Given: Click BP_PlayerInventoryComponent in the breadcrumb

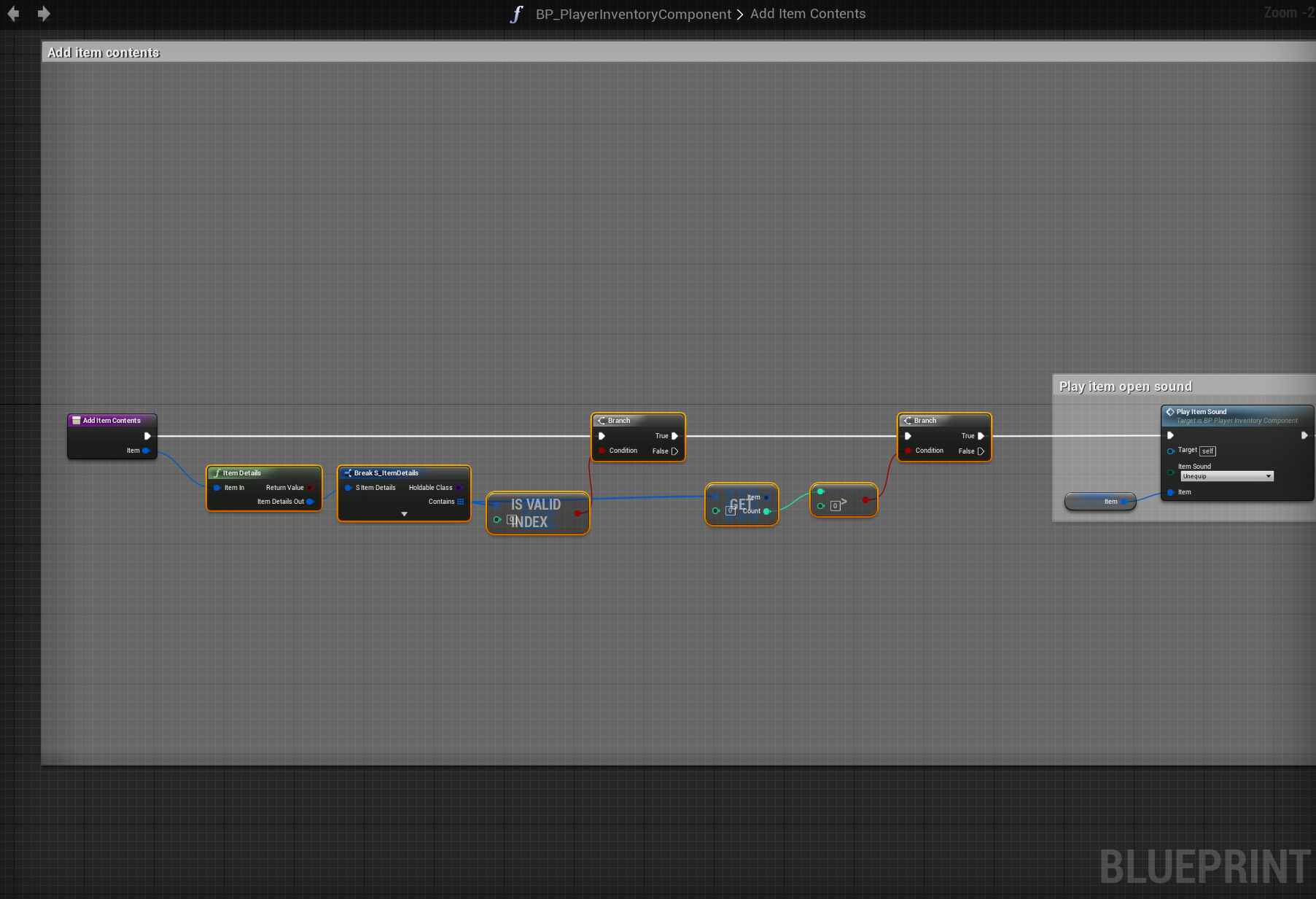Looking at the screenshot, I should pyautogui.click(x=633, y=15).
